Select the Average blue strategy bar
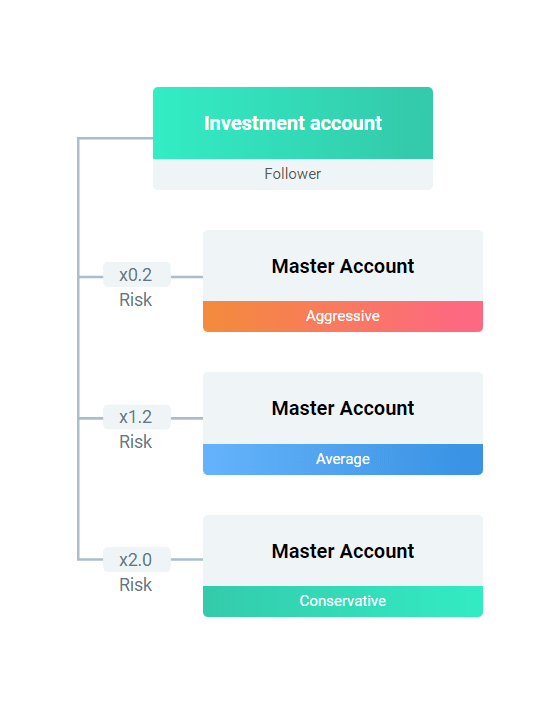This screenshot has width=559, height=703. (343, 459)
